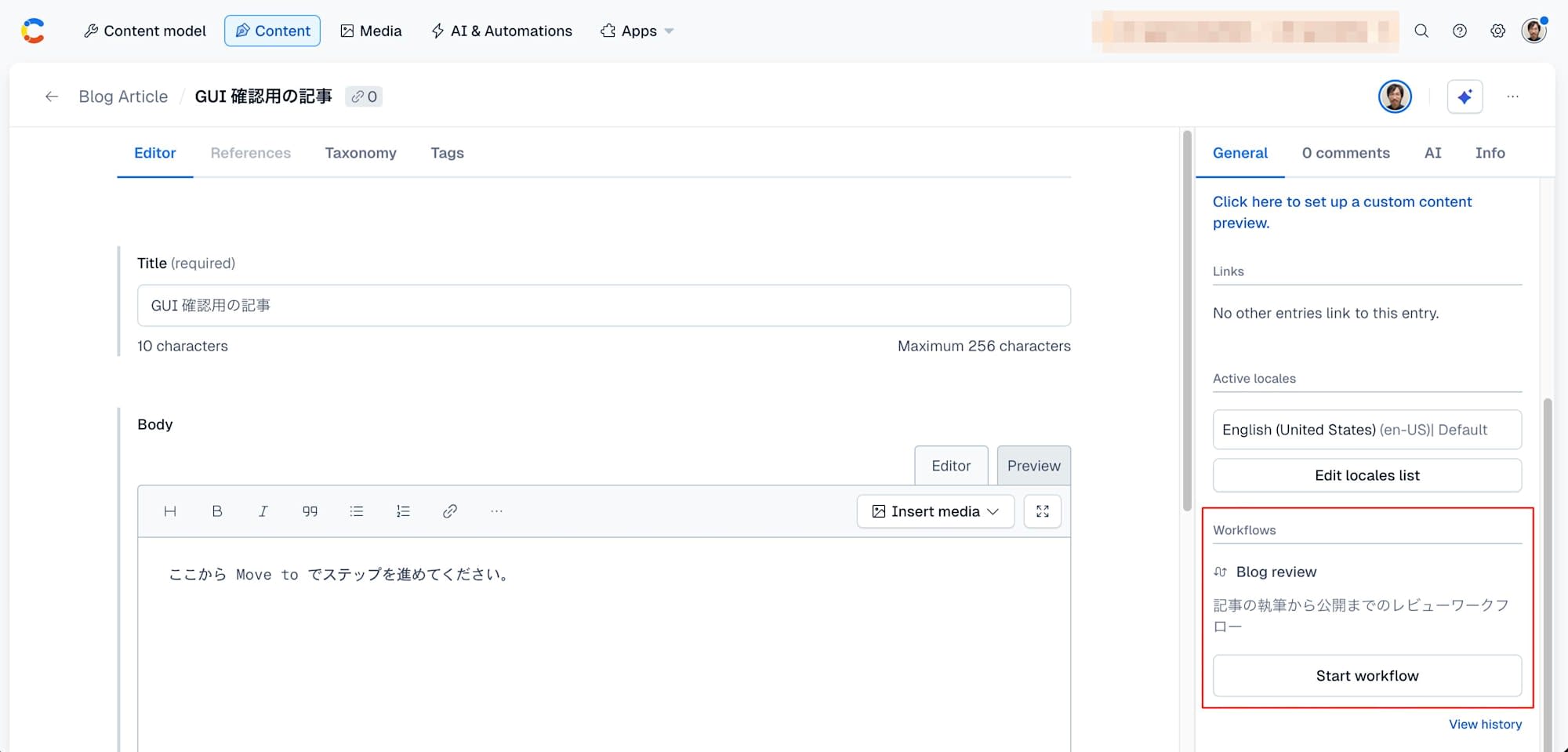Screen dimensions: 1568x752
Task: Open the View history link
Action: pos(1485,725)
